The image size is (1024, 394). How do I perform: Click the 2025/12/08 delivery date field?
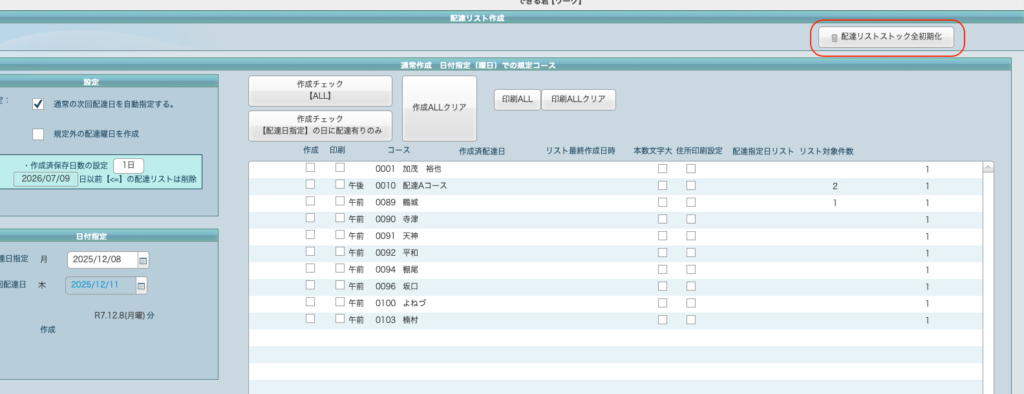tap(103, 260)
